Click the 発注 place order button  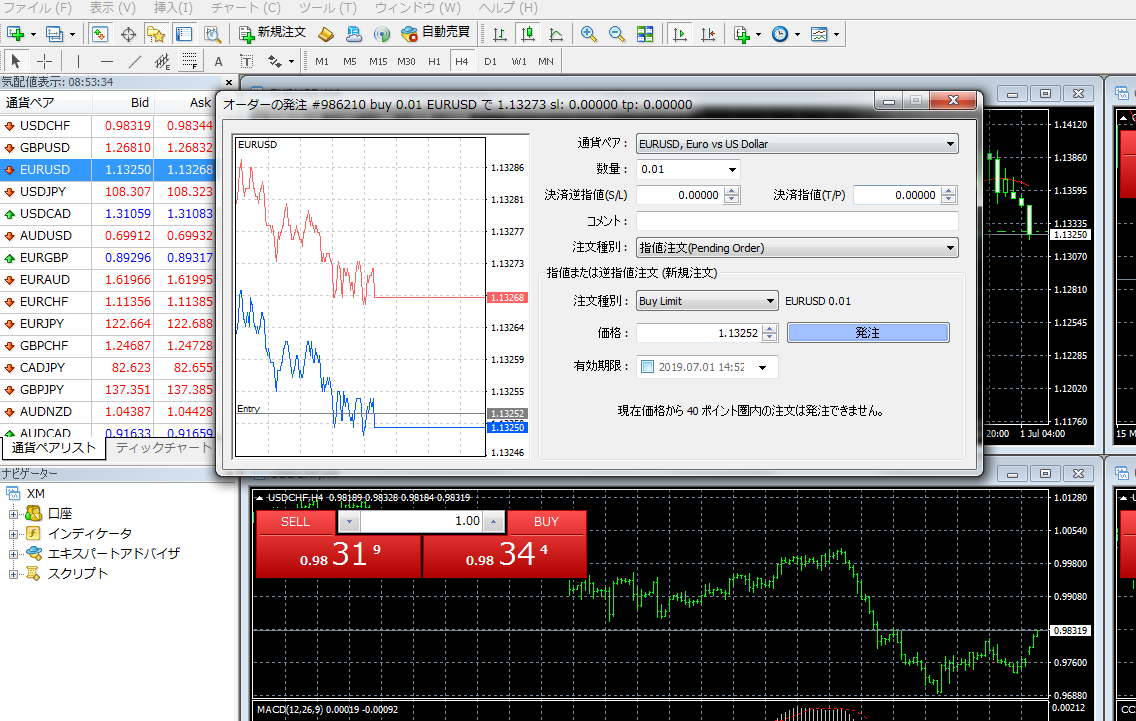[x=867, y=333]
